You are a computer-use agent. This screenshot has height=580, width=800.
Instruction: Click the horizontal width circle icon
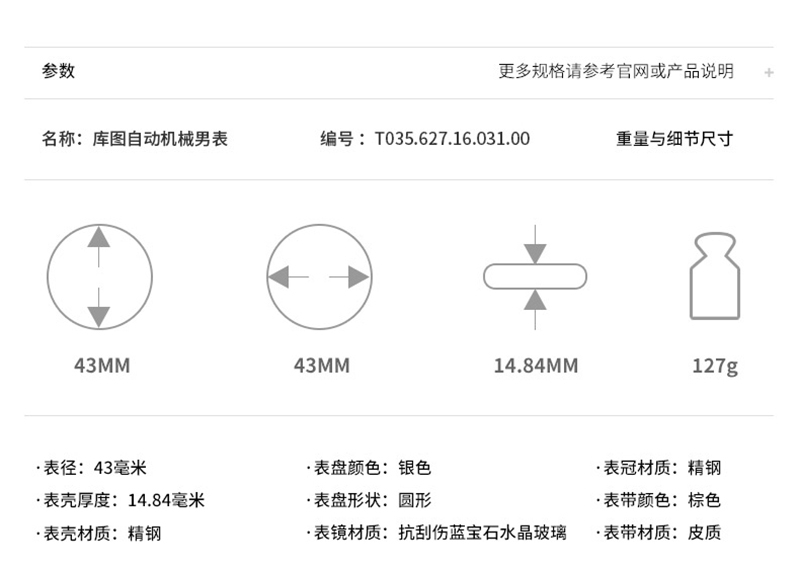coord(319,277)
